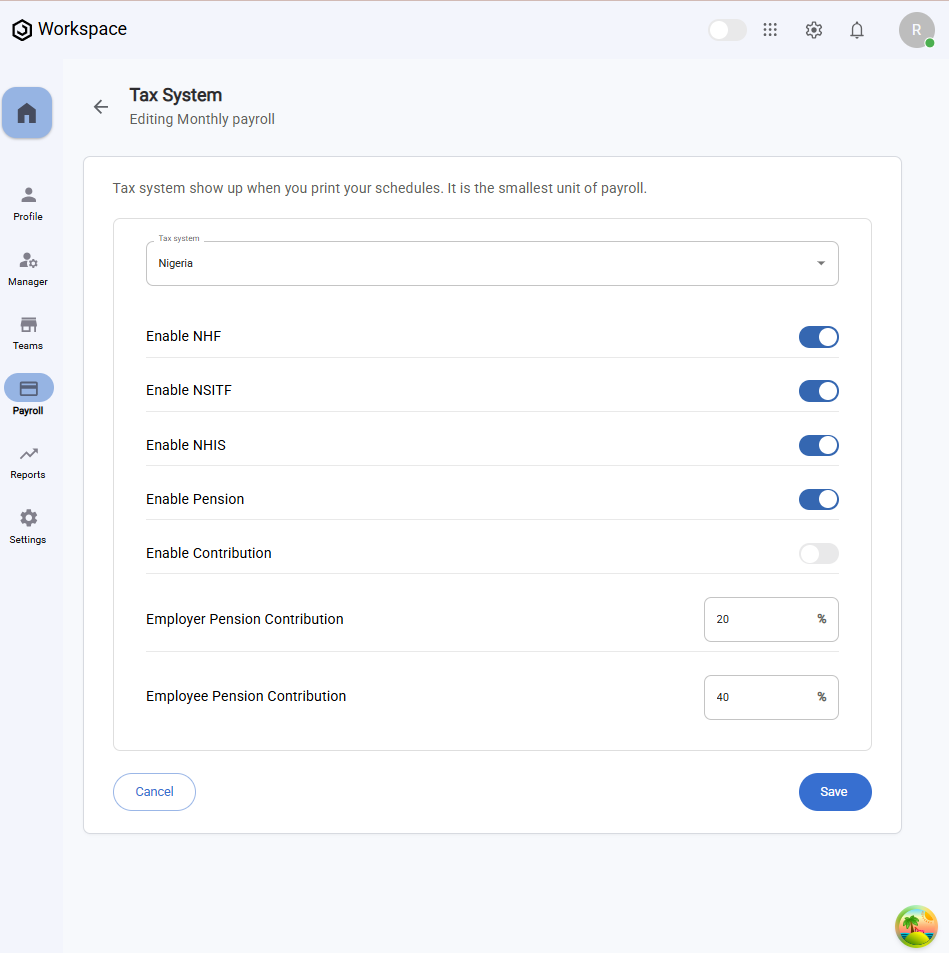949x953 pixels.
Task: Select the Payroll sidebar tab
Action: pos(28,395)
